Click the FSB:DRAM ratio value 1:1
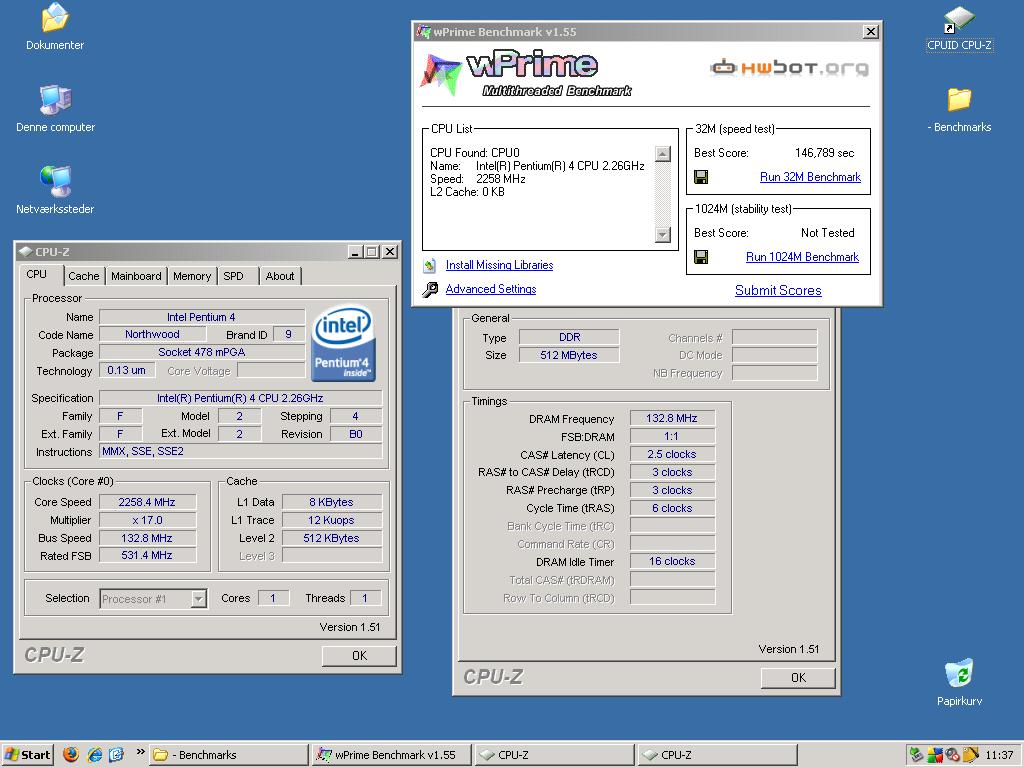 [672, 436]
